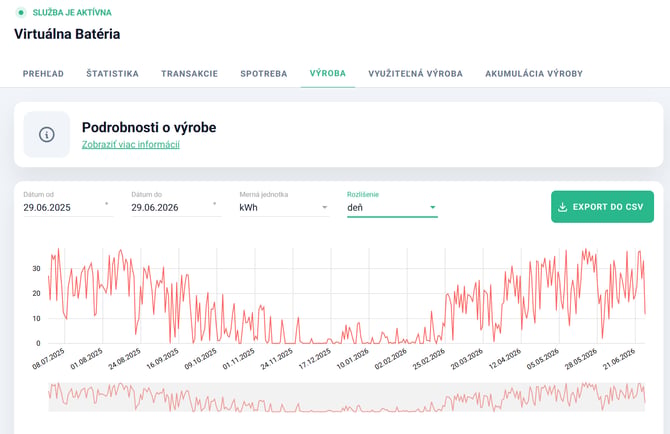Switch to AKUMULÁCIA VÝROBY tab
This screenshot has width=670, height=434.
[x=534, y=73]
